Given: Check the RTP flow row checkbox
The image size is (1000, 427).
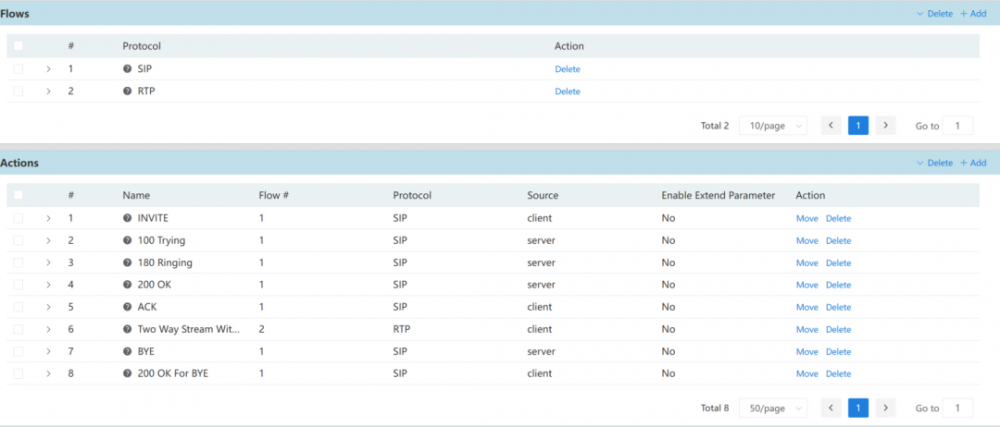Looking at the screenshot, I should (18, 91).
